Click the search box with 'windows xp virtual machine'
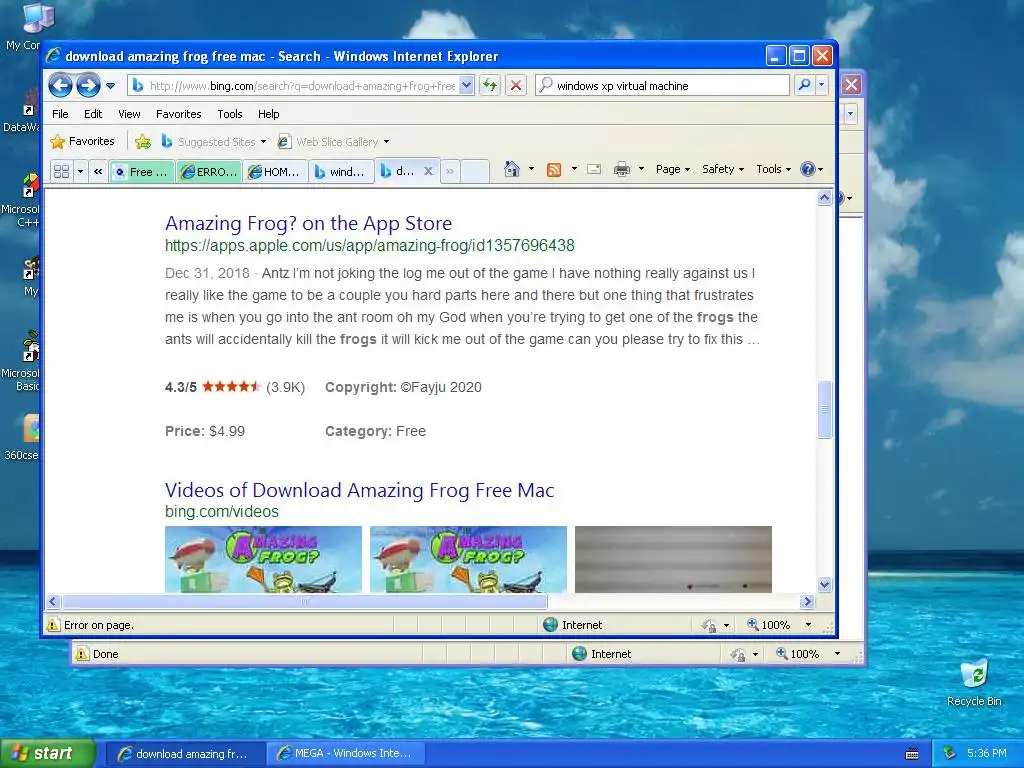 (x=662, y=86)
